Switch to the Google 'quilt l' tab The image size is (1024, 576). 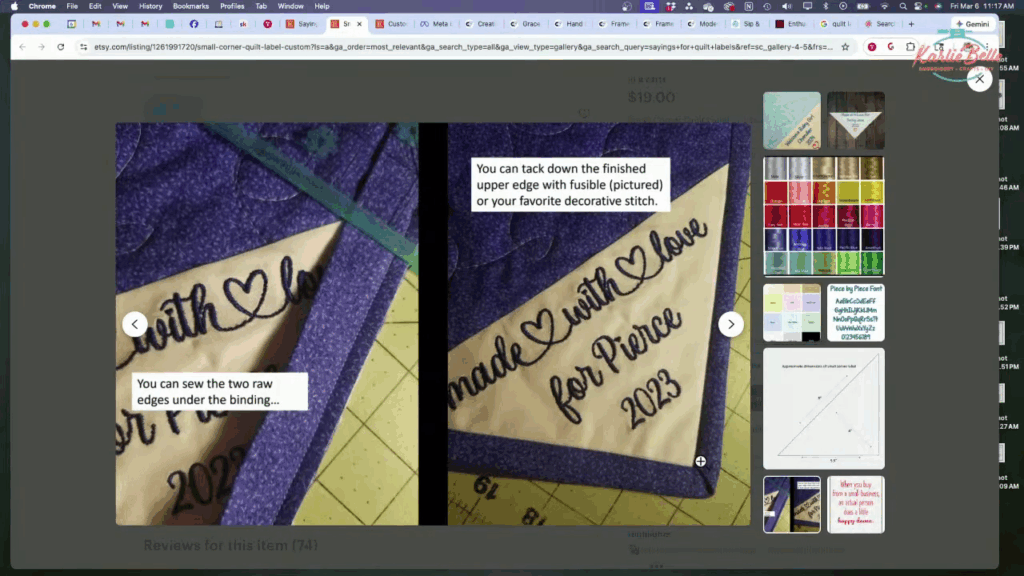(835, 24)
